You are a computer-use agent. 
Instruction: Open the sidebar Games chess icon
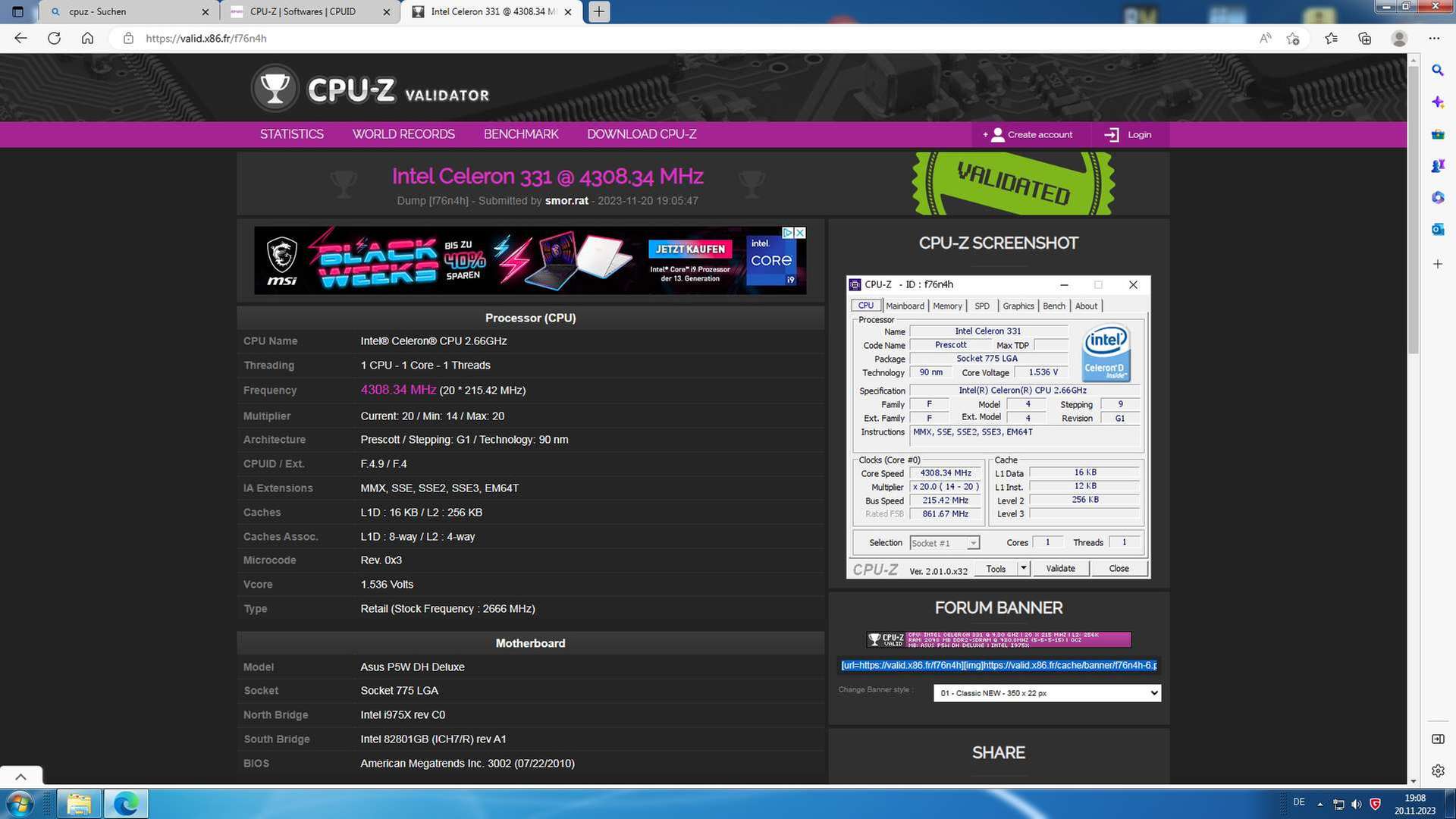pos(1437,165)
